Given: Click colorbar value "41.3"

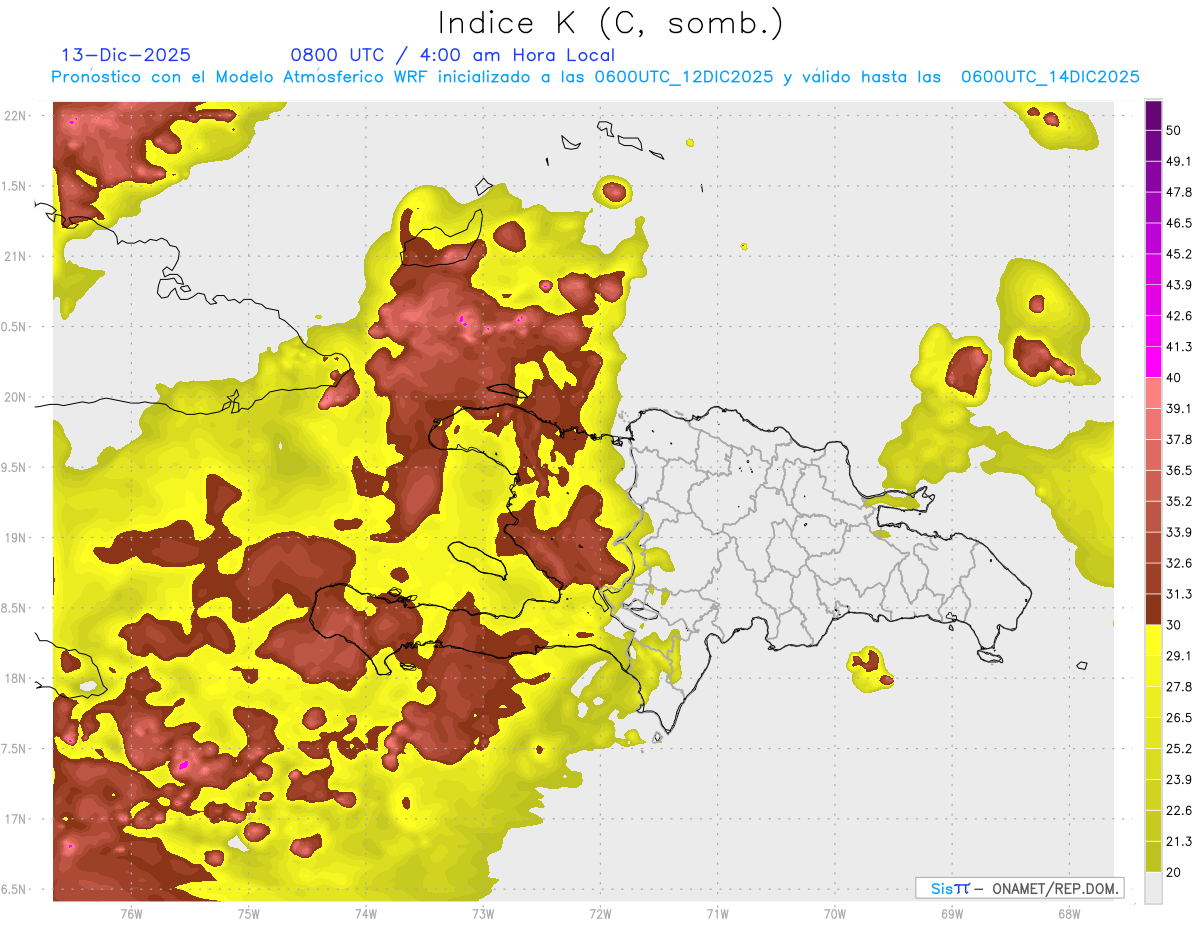Looking at the screenshot, I should tap(1179, 347).
